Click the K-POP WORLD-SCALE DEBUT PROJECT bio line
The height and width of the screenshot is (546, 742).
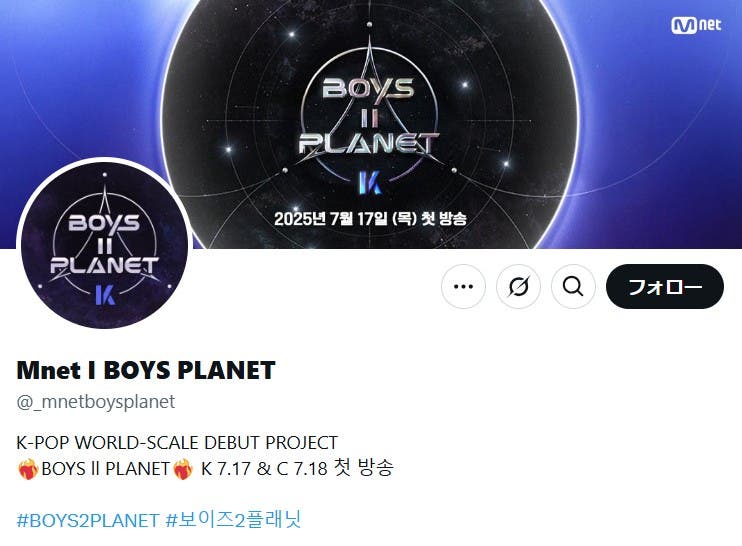point(177,442)
